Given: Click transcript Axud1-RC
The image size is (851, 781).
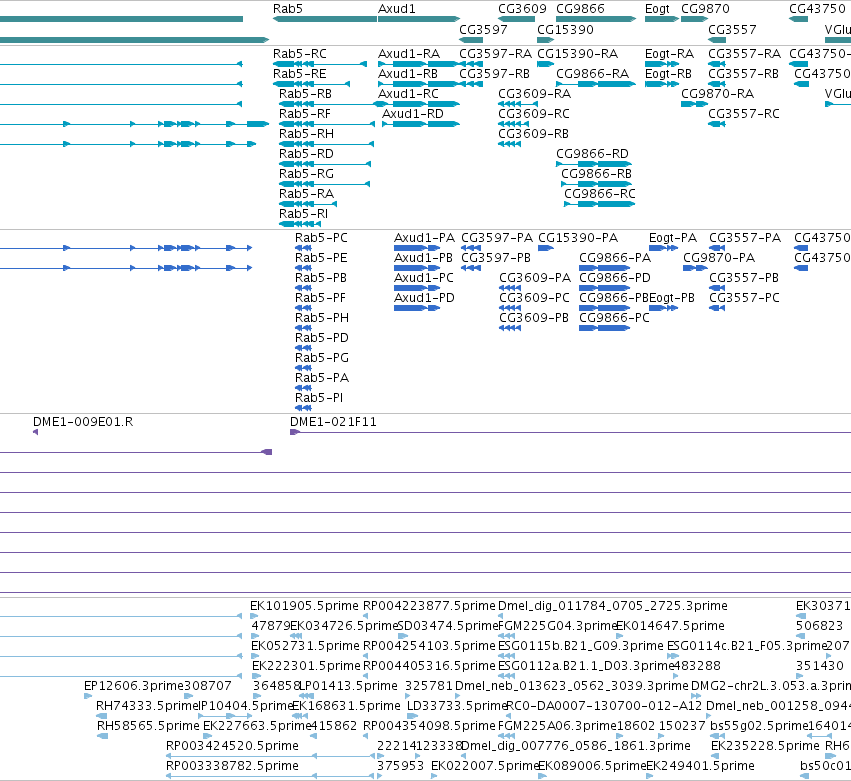Looking at the screenshot, I should click(x=408, y=94).
